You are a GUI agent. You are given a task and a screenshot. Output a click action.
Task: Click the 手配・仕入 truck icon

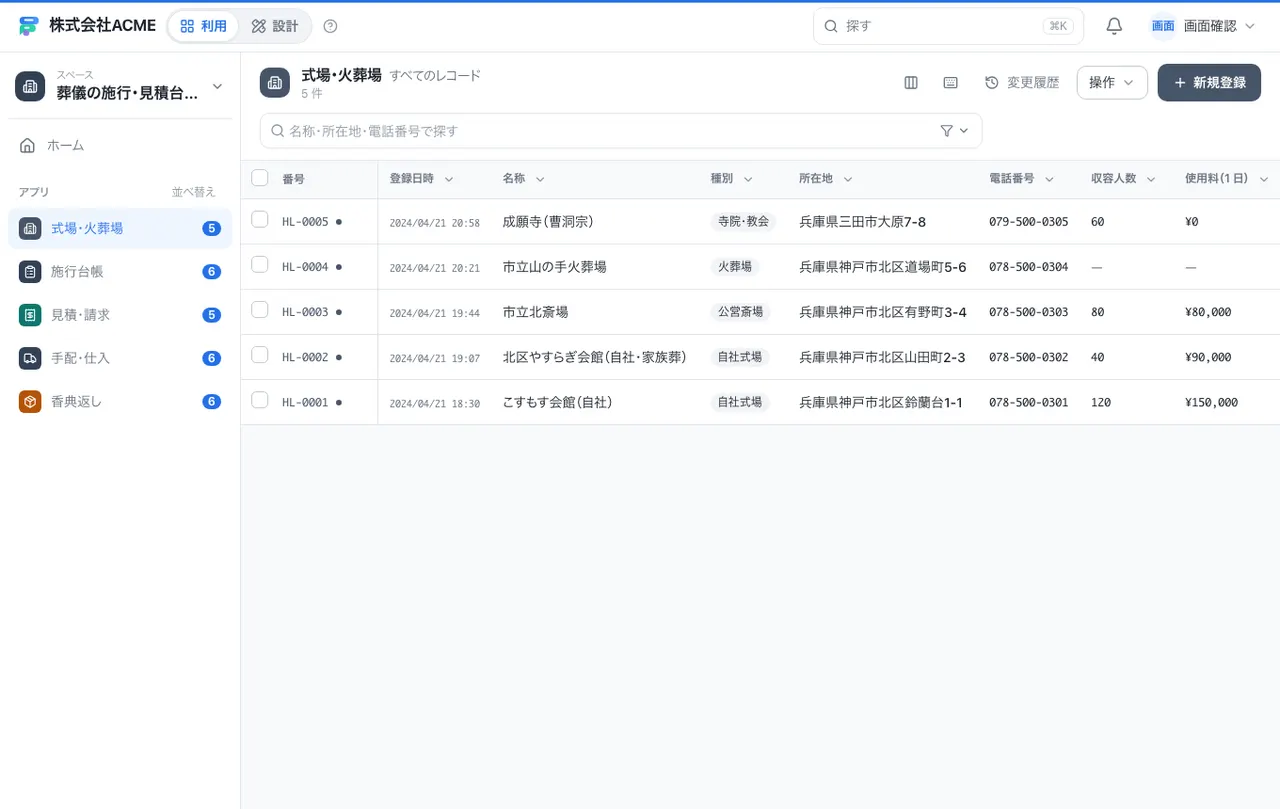click(x=30, y=358)
